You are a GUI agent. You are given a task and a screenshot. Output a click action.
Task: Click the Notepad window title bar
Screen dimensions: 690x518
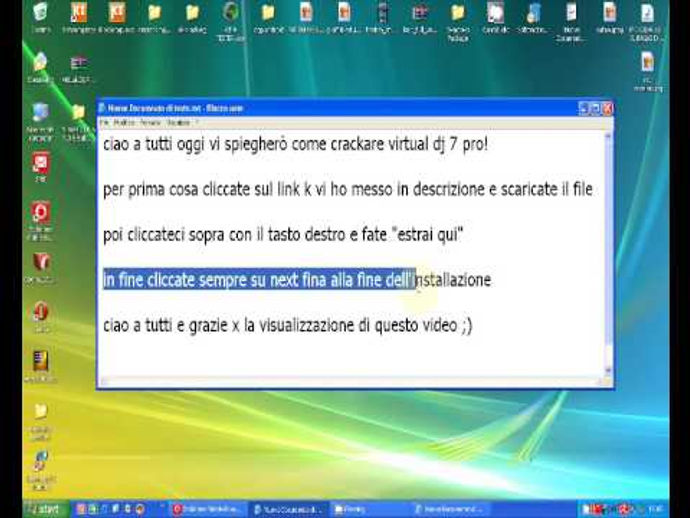(x=337, y=108)
